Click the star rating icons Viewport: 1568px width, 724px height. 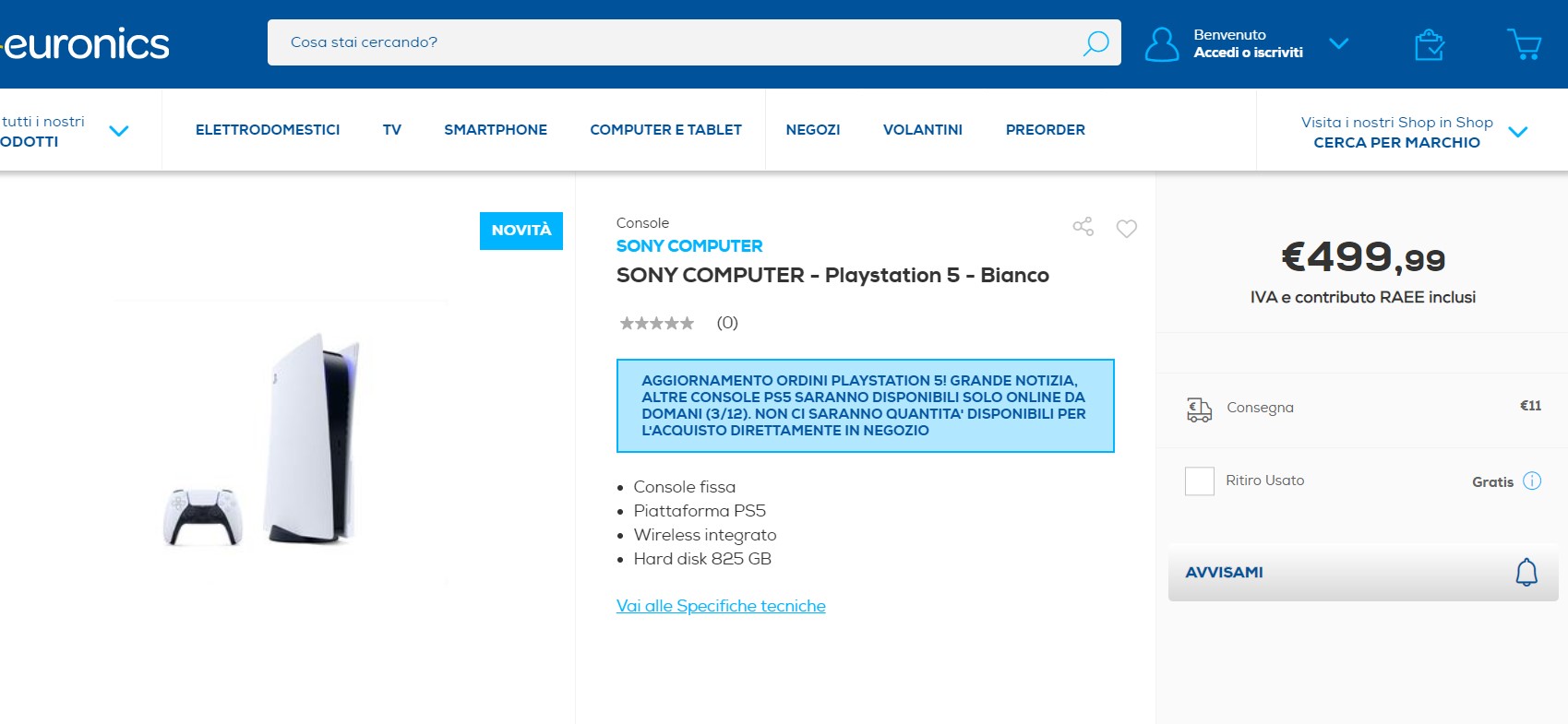pos(657,323)
